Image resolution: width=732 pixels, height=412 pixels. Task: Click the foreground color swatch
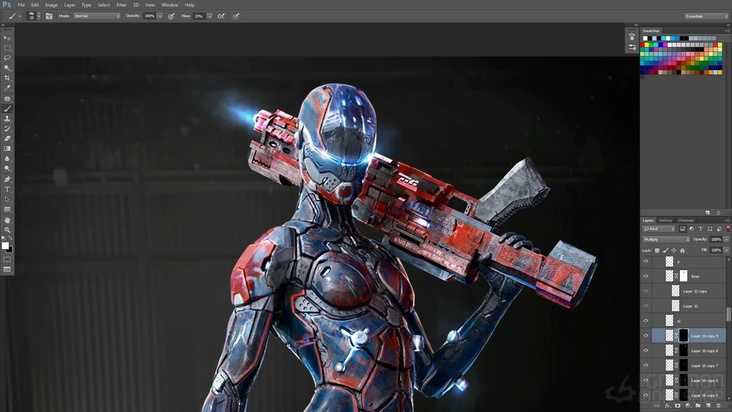click(5, 245)
